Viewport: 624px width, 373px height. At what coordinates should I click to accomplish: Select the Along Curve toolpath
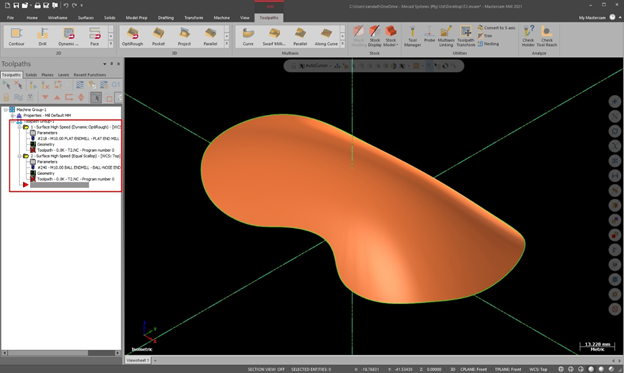pyautogui.click(x=326, y=37)
